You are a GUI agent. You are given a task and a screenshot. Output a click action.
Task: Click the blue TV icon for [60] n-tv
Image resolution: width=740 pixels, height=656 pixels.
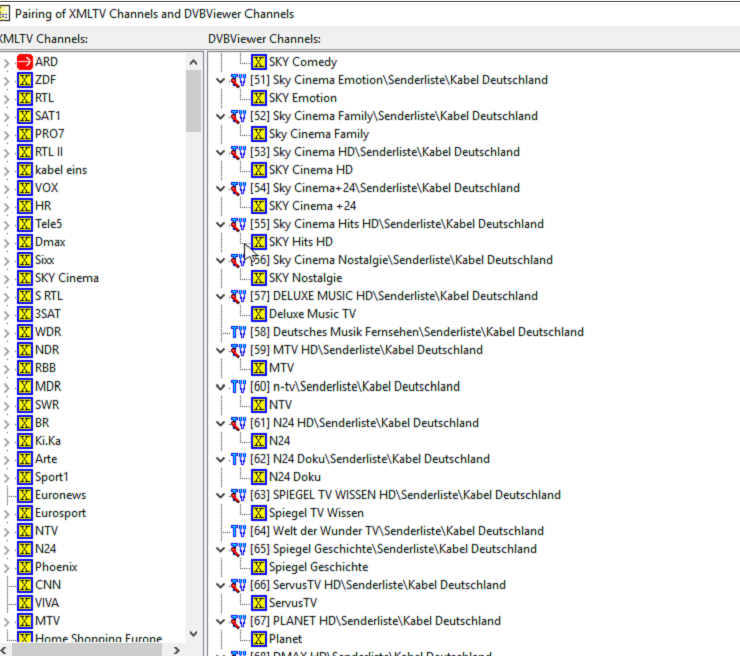click(238, 387)
